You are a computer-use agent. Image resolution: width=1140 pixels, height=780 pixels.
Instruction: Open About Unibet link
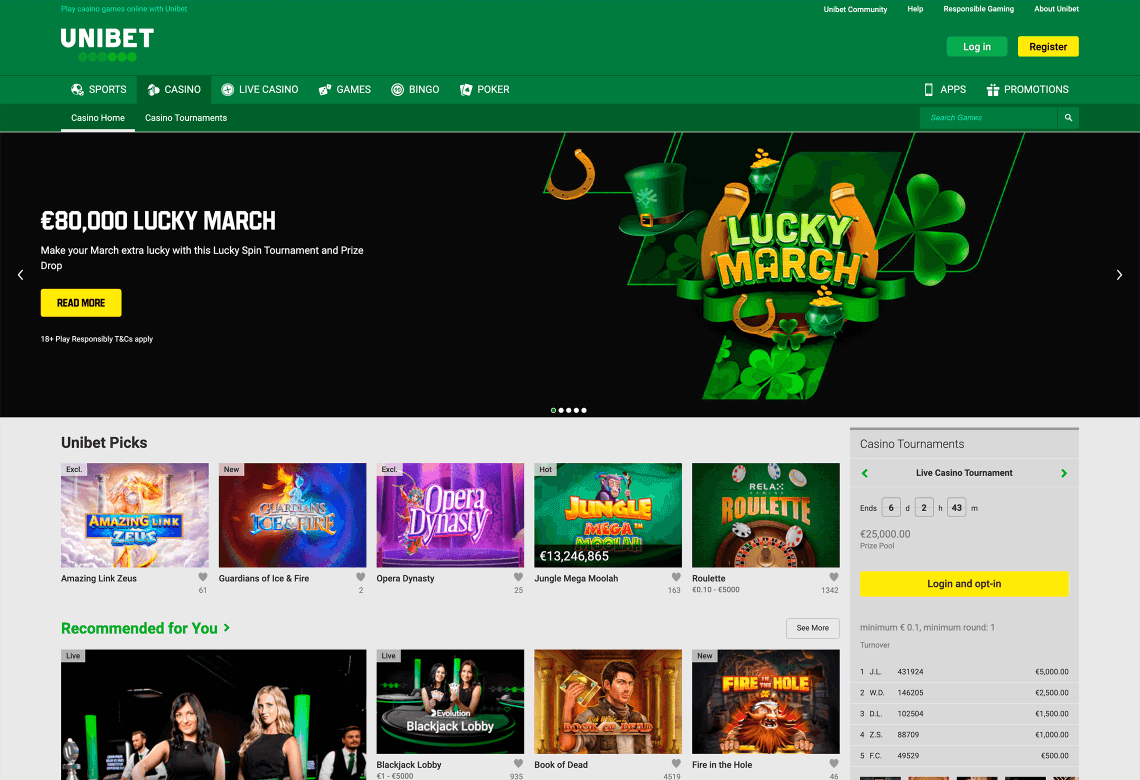1056,9
